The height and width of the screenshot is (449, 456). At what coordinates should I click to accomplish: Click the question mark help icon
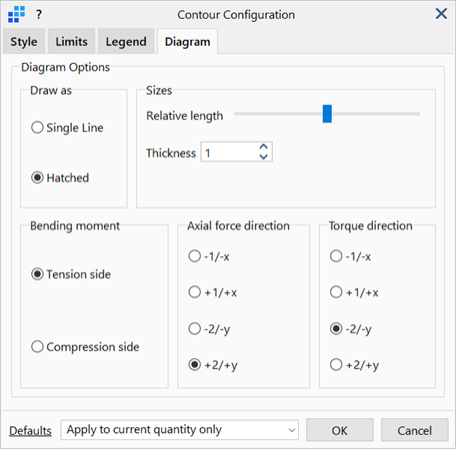[x=39, y=15]
